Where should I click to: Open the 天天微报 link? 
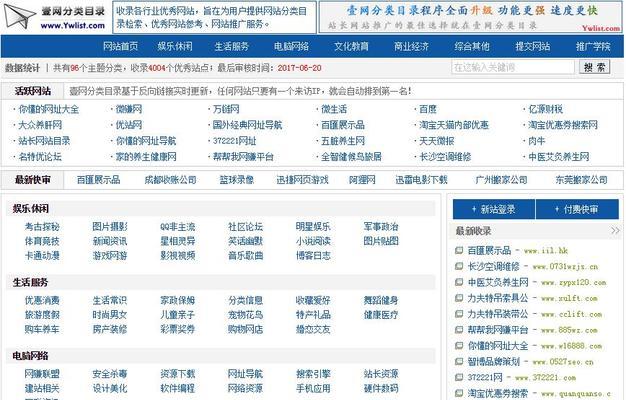437,141
